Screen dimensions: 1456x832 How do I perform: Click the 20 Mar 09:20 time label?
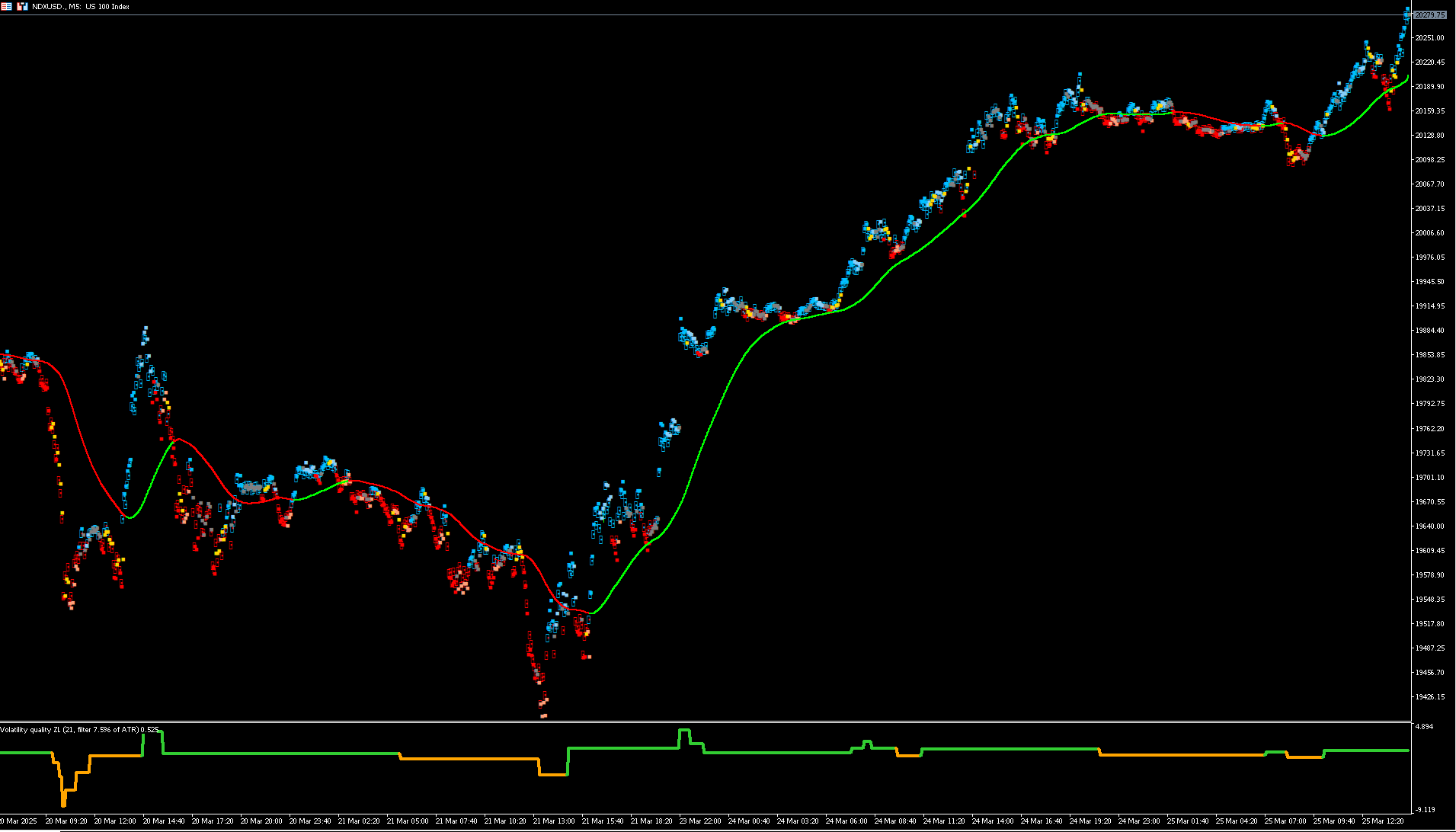coord(66,821)
